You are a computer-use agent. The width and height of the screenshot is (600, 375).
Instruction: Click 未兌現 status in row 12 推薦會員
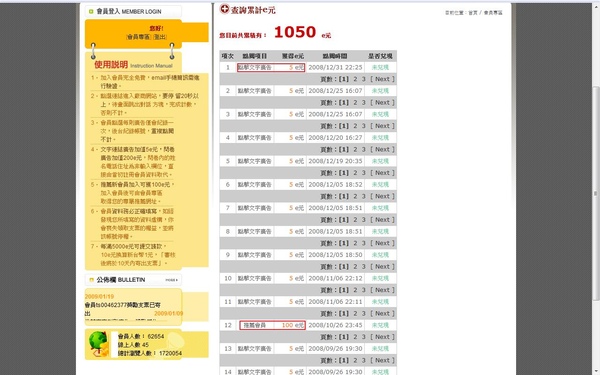tap(380, 325)
